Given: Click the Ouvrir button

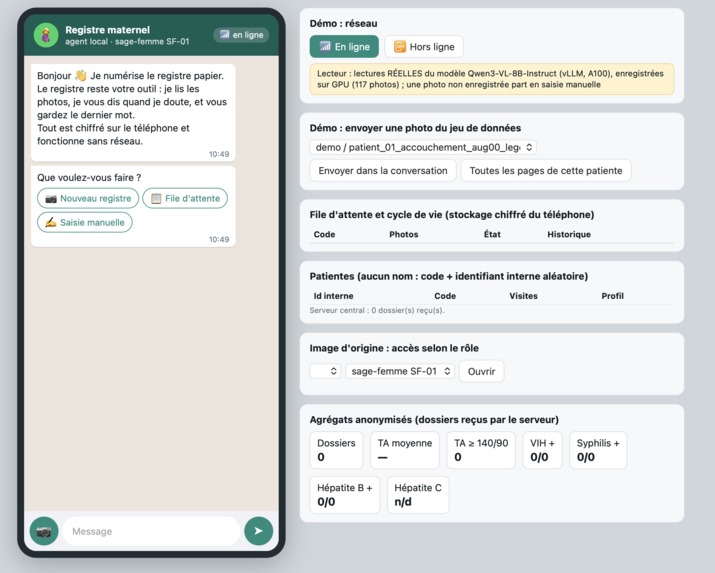Looking at the screenshot, I should coord(482,371).
